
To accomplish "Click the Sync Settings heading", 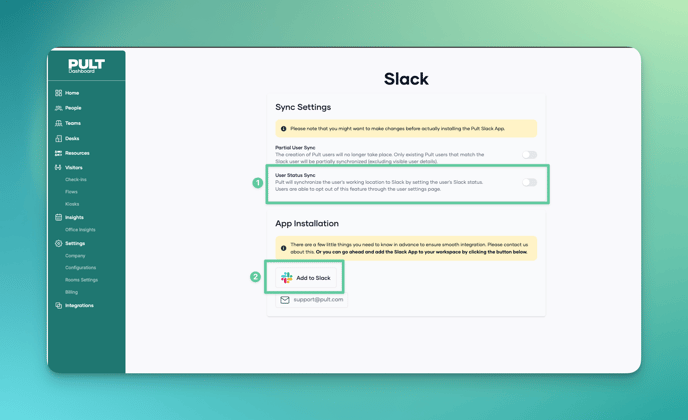I will 303,107.
